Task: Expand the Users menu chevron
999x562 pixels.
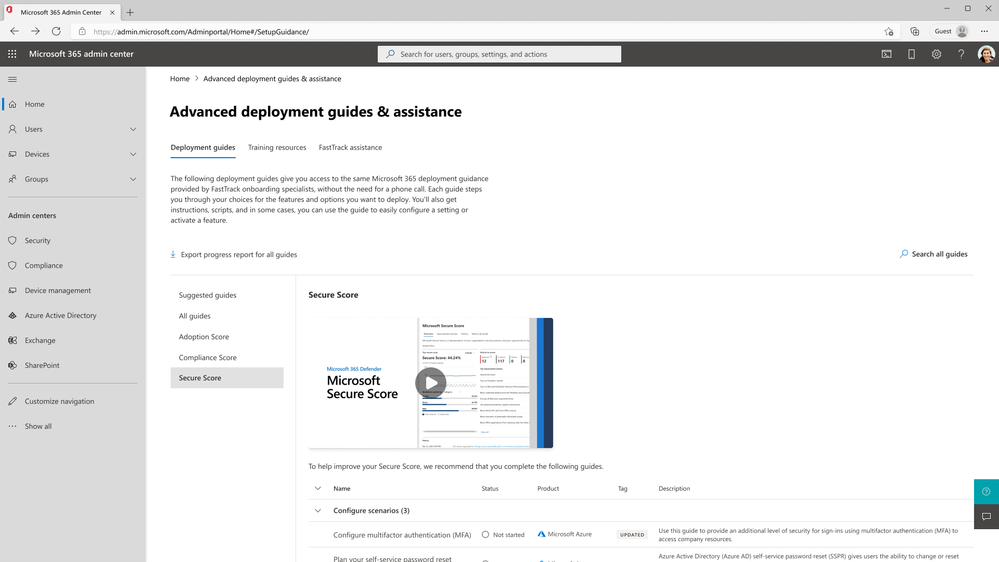Action: pos(133,129)
